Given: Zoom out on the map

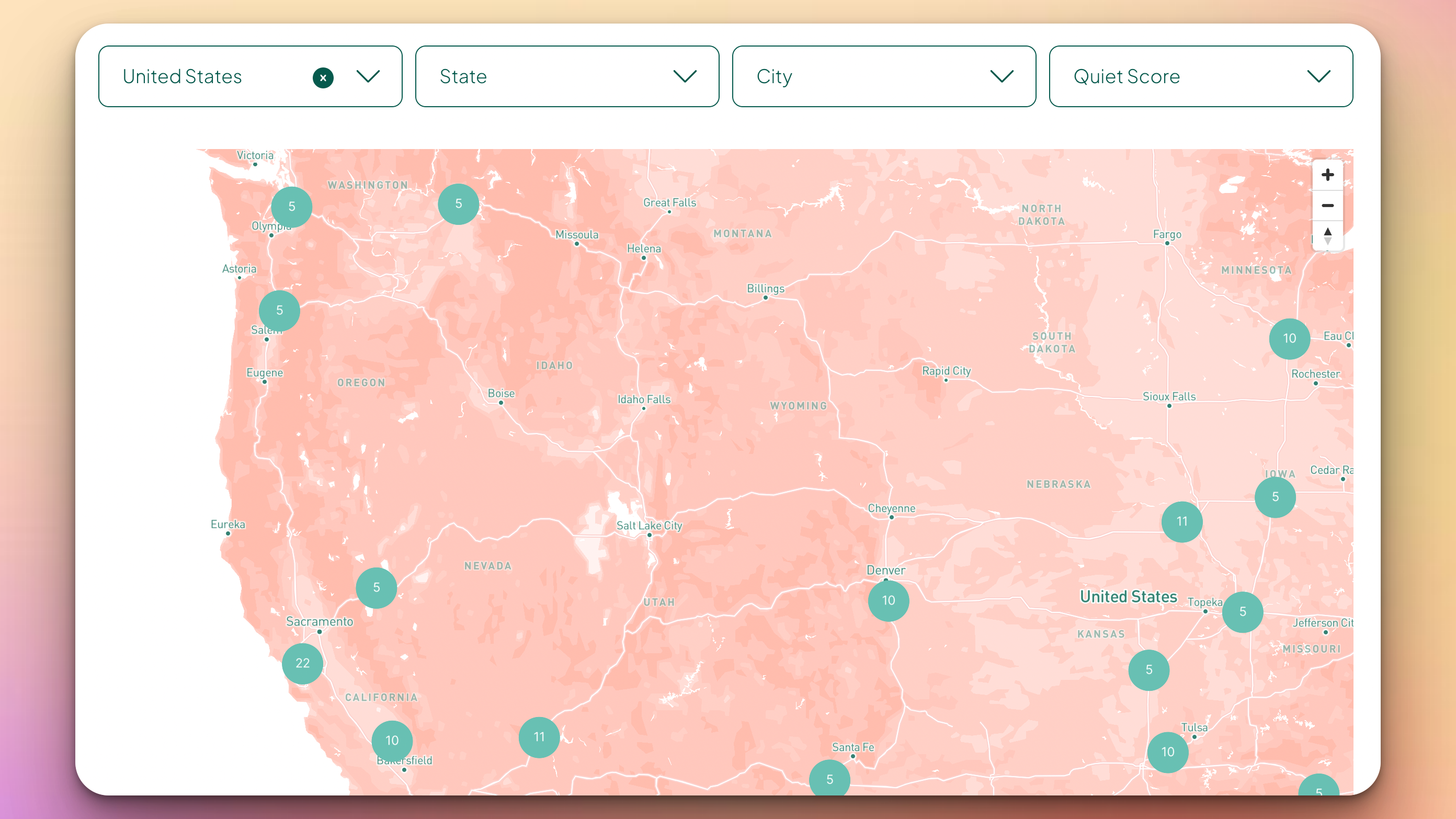Looking at the screenshot, I should pyautogui.click(x=1327, y=205).
